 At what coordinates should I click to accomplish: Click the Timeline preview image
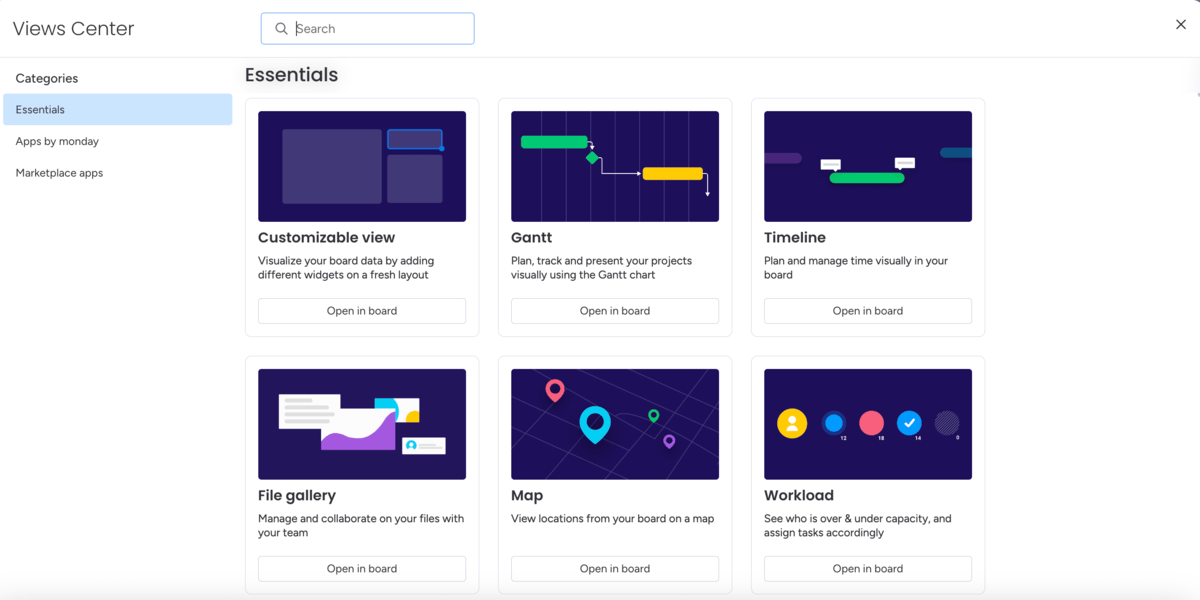(867, 166)
